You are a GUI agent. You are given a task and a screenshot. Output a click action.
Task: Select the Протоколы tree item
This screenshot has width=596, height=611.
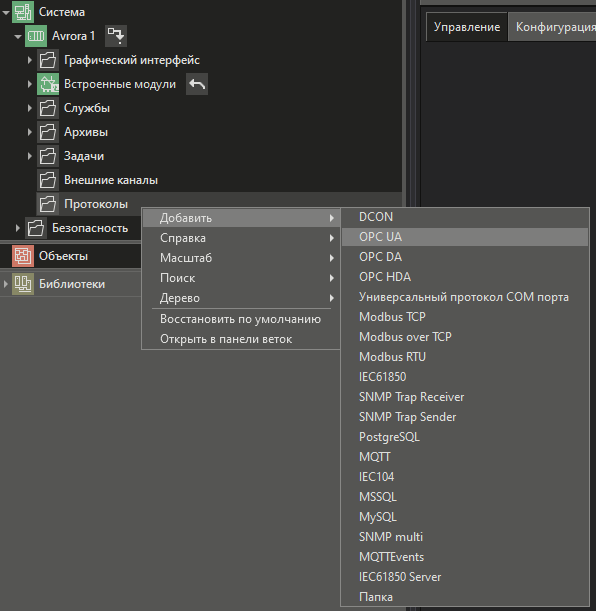coord(96,204)
